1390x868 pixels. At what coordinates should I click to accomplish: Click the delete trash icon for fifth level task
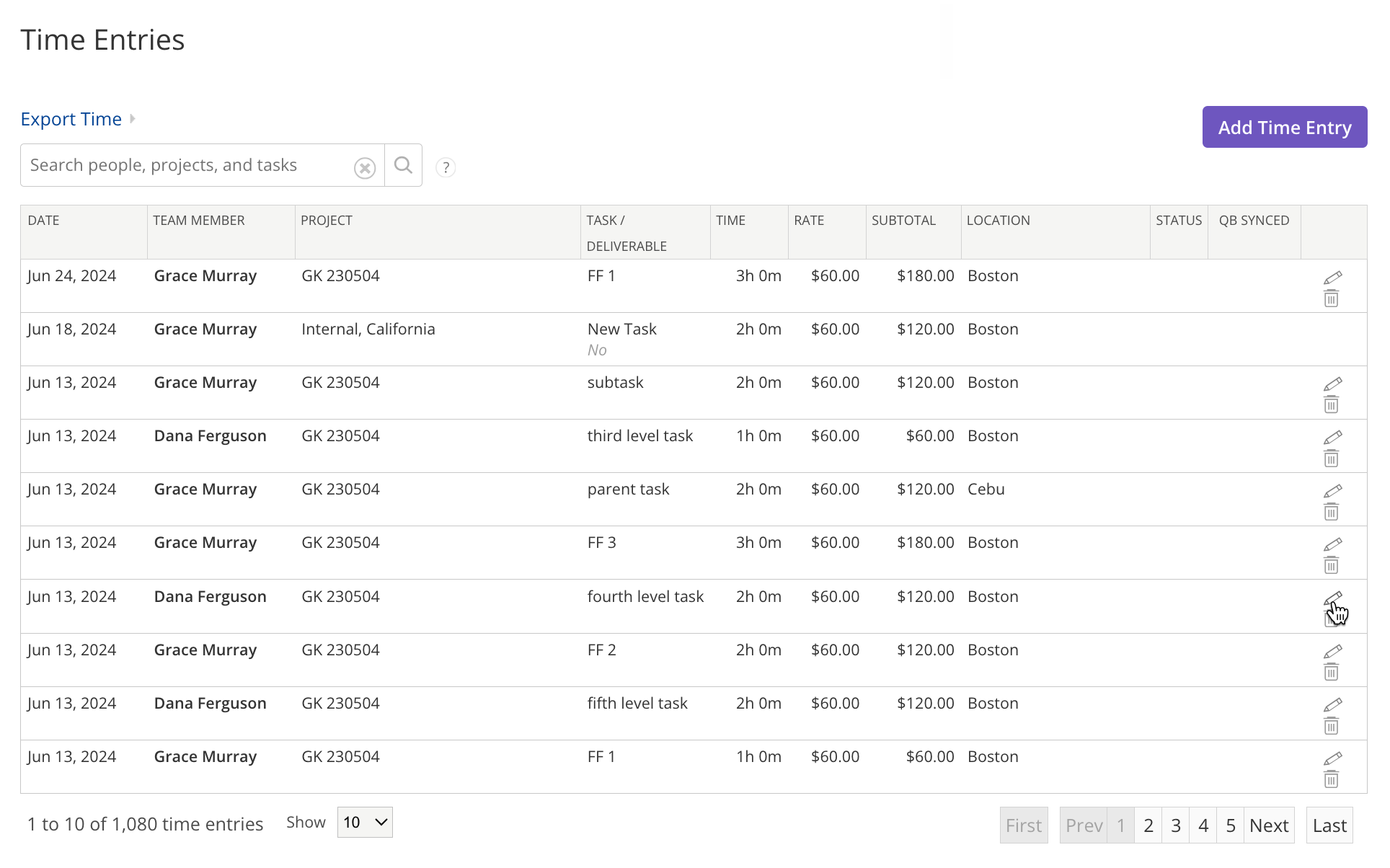pyautogui.click(x=1331, y=726)
